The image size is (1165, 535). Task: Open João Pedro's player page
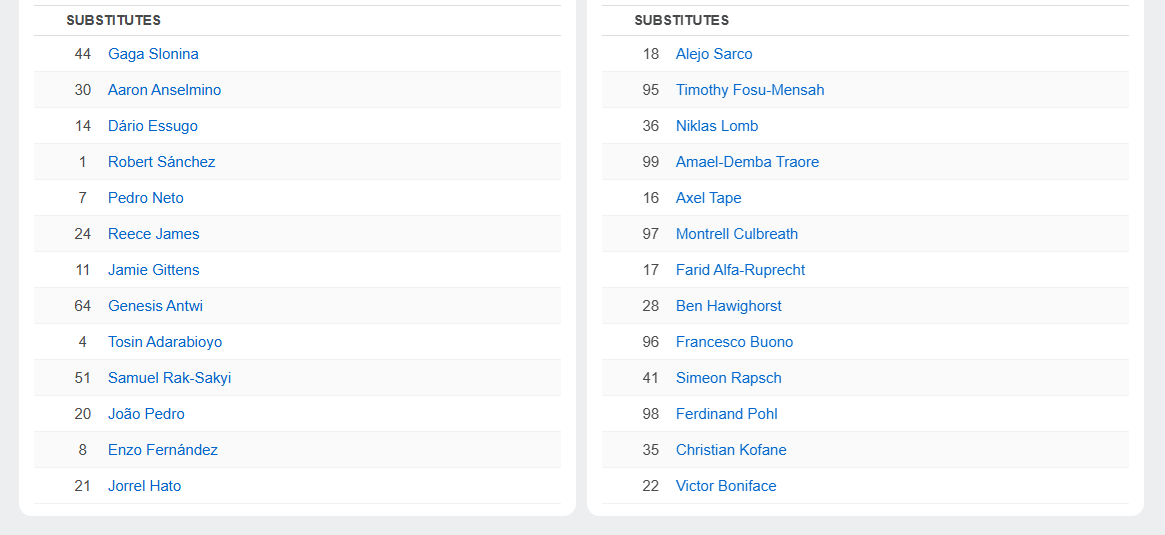click(146, 414)
